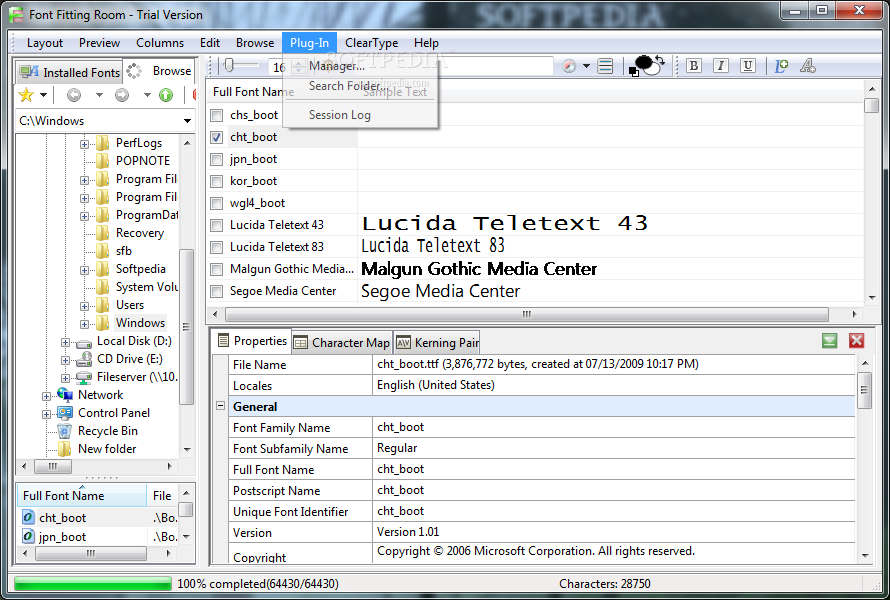Screen dimensions: 890x600
Task: Open the compass icon dropdown arrow
Action: pyautogui.click(x=586, y=66)
